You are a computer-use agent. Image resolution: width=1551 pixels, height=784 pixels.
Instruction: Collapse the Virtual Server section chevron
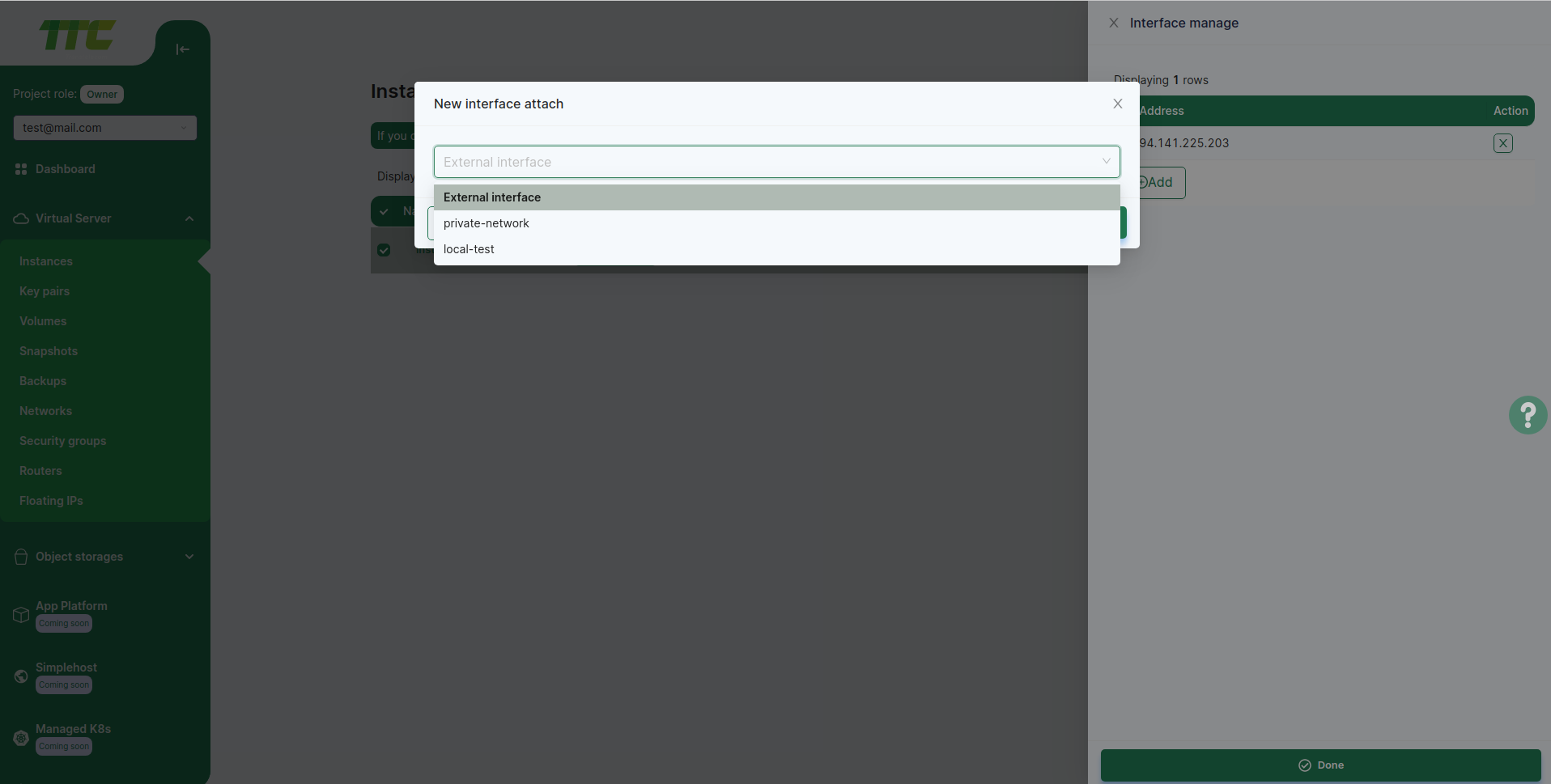[x=189, y=218]
